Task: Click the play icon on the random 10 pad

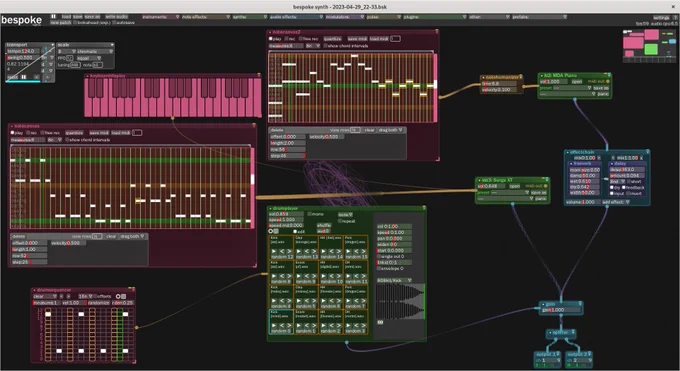Action: coord(324,276)
